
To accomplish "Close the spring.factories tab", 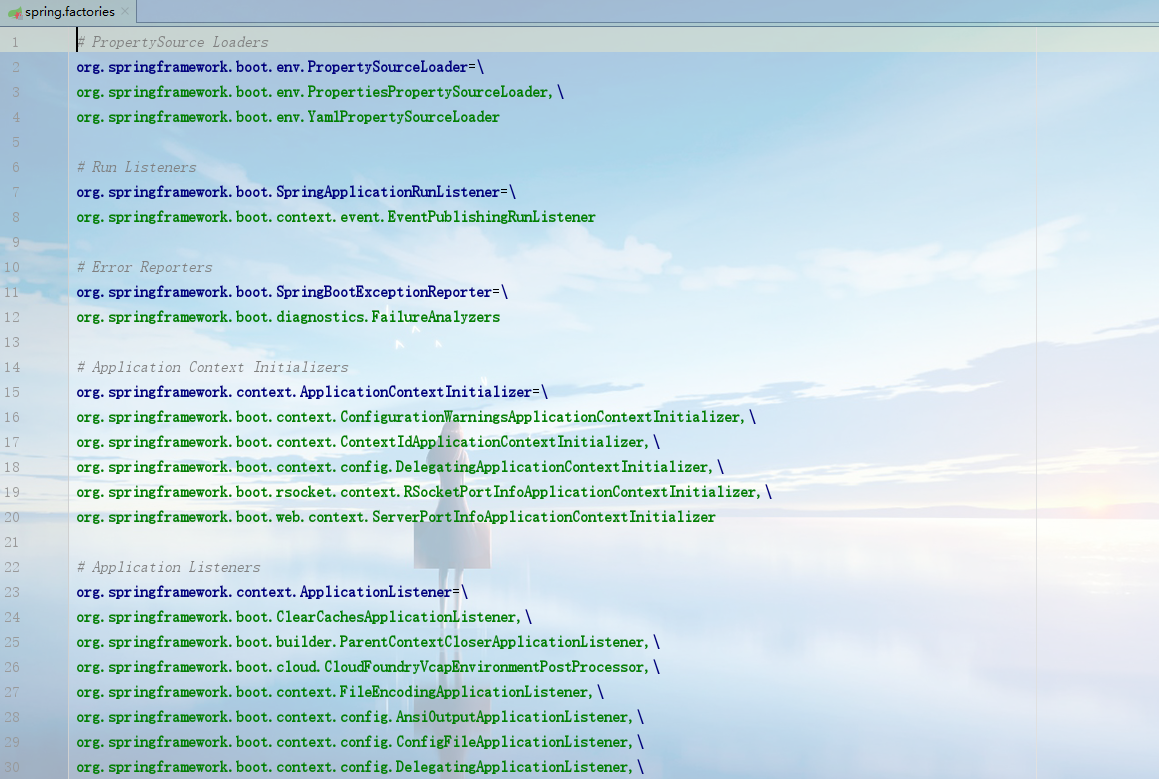I will (x=125, y=11).
